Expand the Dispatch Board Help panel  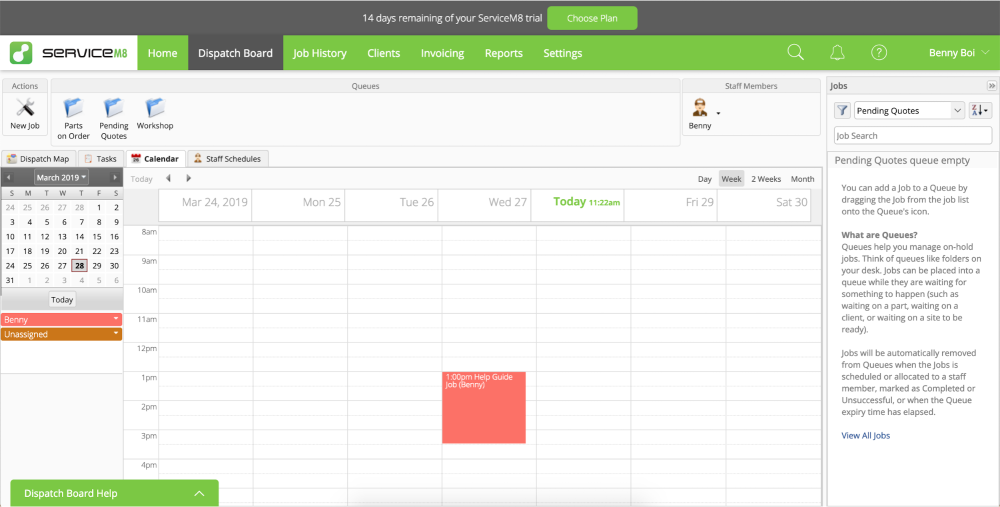(x=115, y=493)
